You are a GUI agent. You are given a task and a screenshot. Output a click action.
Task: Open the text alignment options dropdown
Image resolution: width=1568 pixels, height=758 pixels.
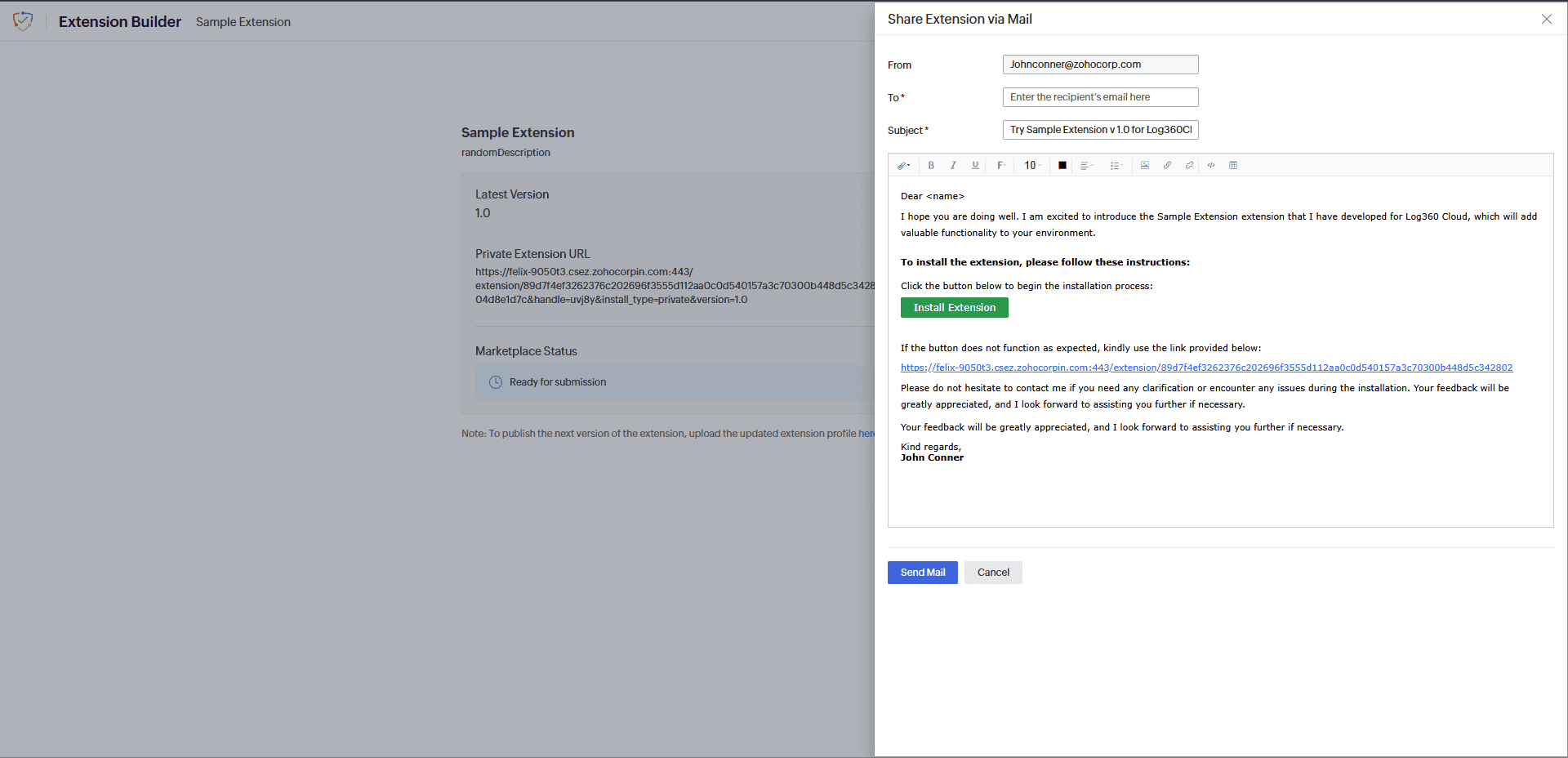coord(1086,165)
